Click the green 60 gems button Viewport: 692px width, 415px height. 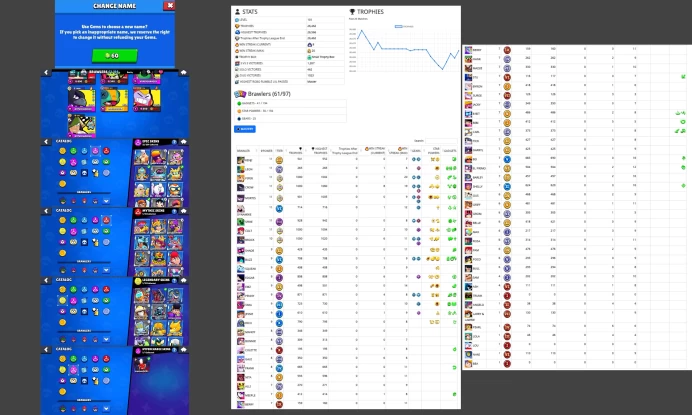click(115, 56)
